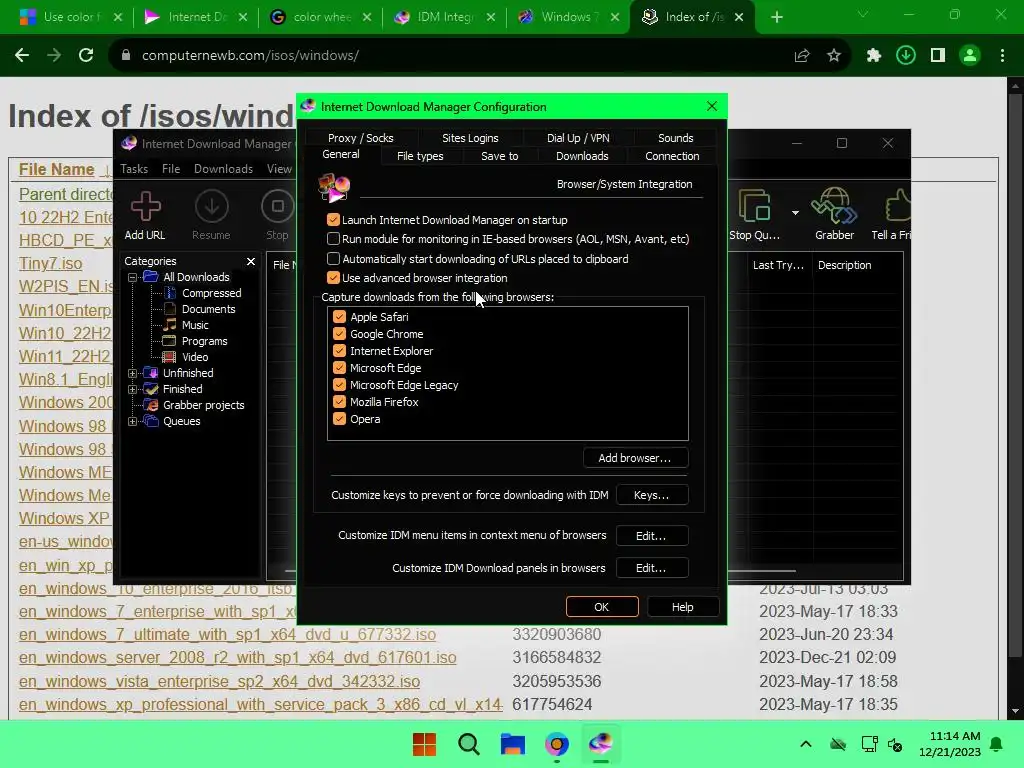The height and width of the screenshot is (768, 1024).
Task: Open Windows Start menu
Action: click(424, 744)
